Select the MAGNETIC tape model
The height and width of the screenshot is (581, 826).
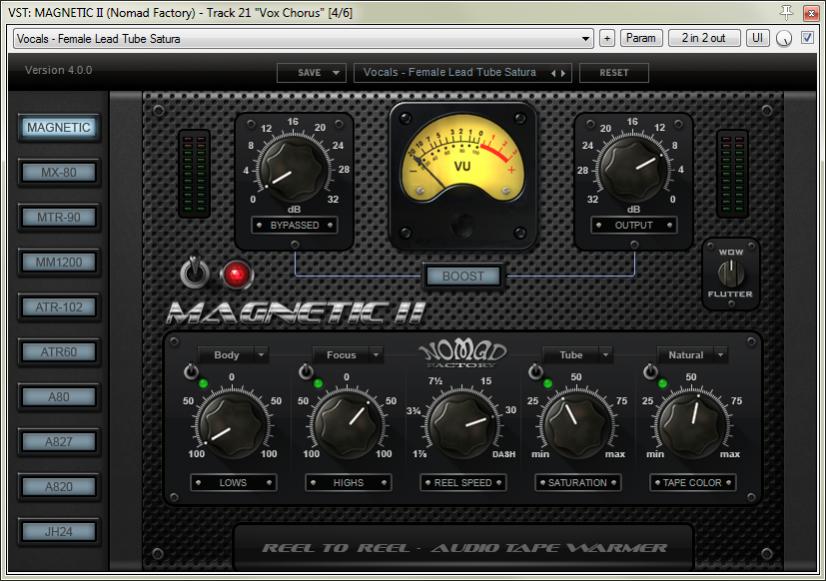pyautogui.click(x=58, y=127)
